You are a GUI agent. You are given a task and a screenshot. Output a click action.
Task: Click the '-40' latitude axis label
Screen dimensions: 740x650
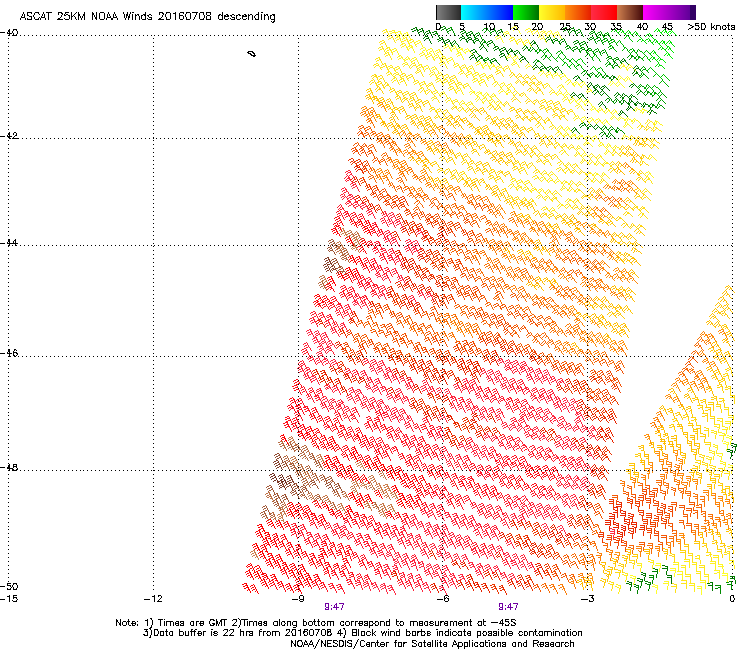coord(9,33)
